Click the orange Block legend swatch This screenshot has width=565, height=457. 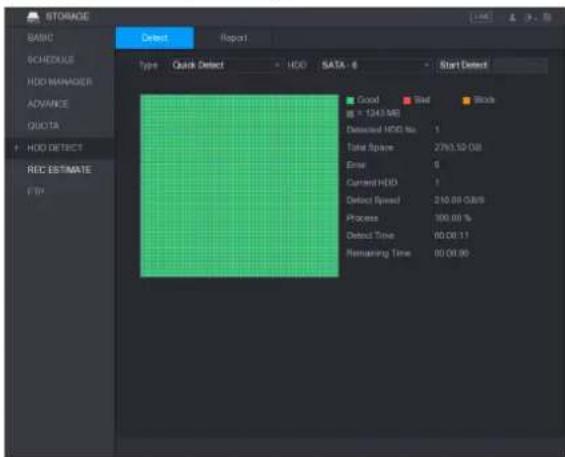[x=466, y=100]
